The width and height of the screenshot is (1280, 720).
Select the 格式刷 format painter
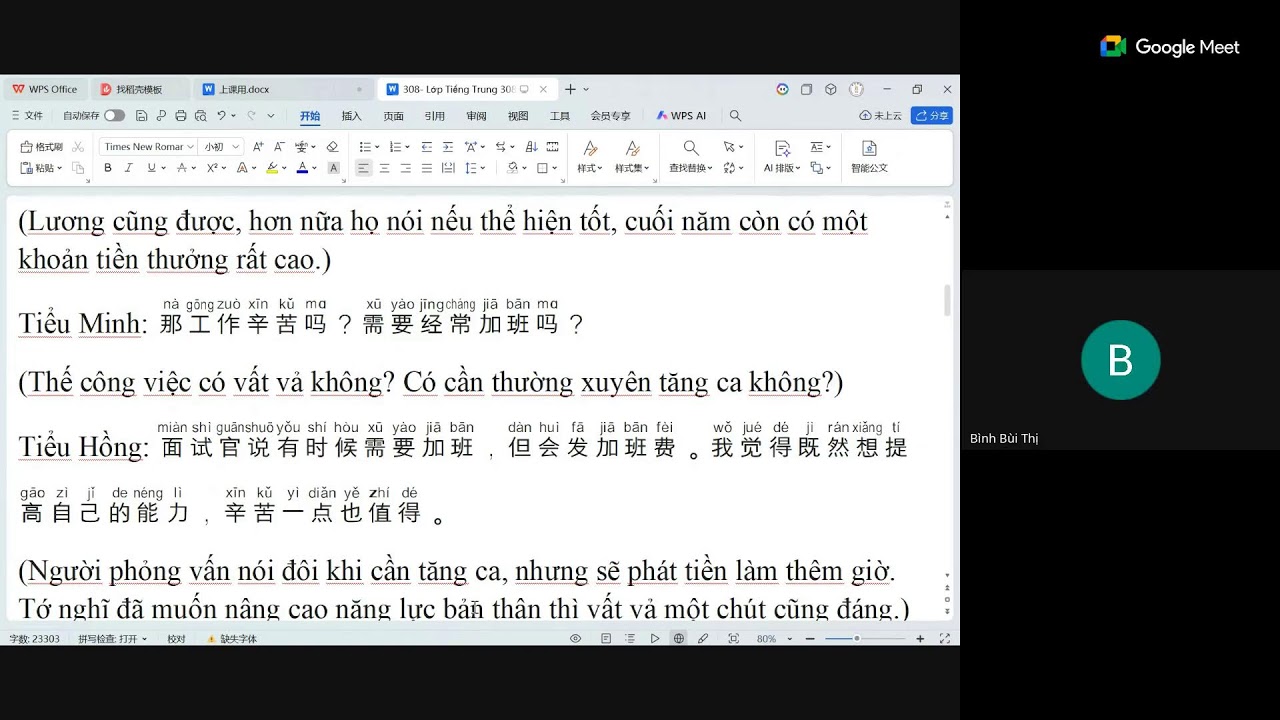42,147
